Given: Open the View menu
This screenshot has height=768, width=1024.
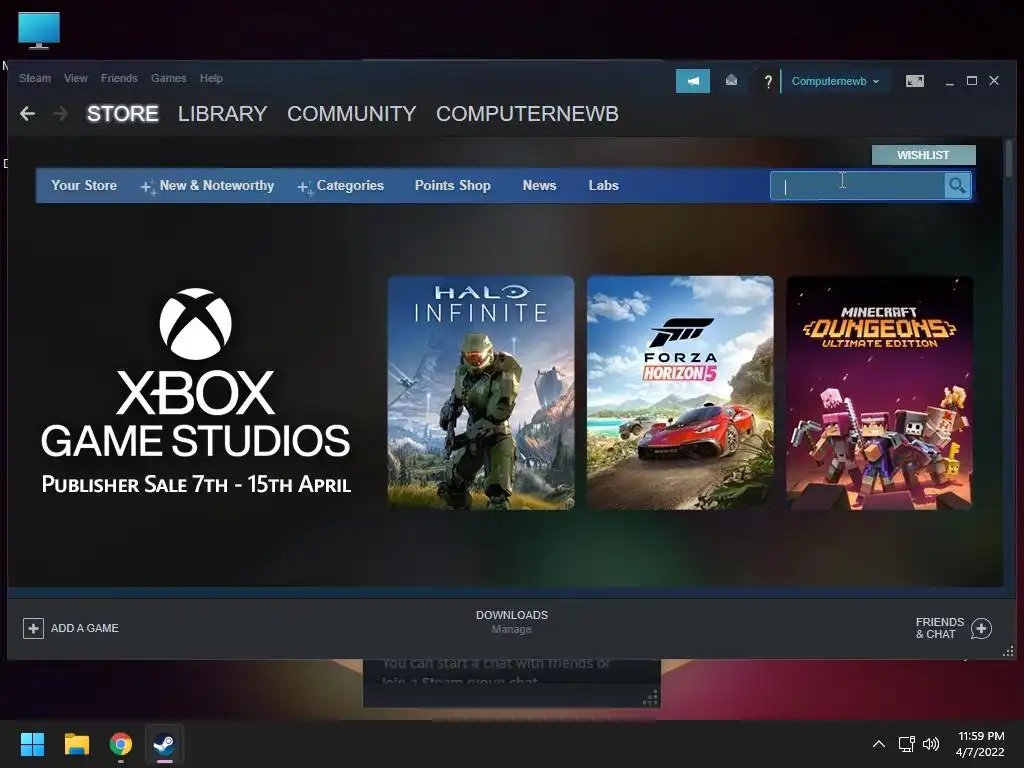Looking at the screenshot, I should pos(76,78).
